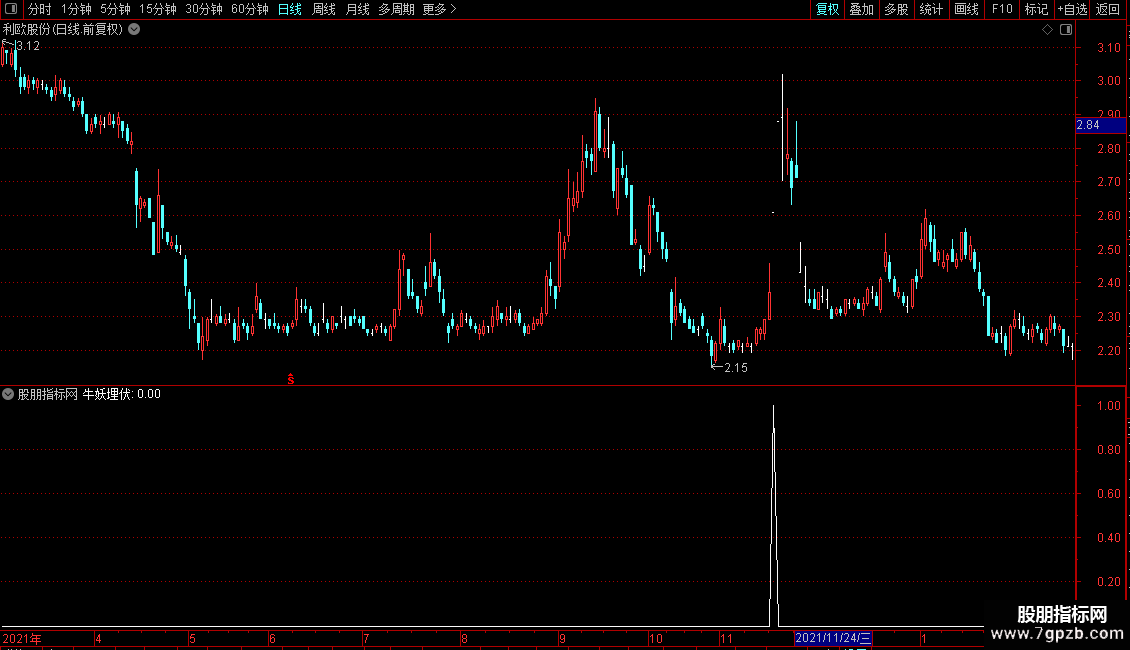Switch to 月线 monthly chart
The image size is (1130, 650).
357,9
